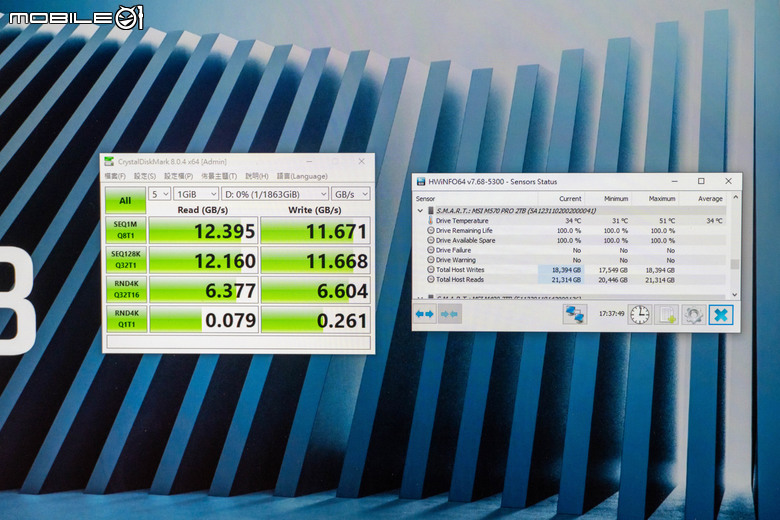Click the Drive Remaining Life row icon
The height and width of the screenshot is (520, 780).
(431, 230)
